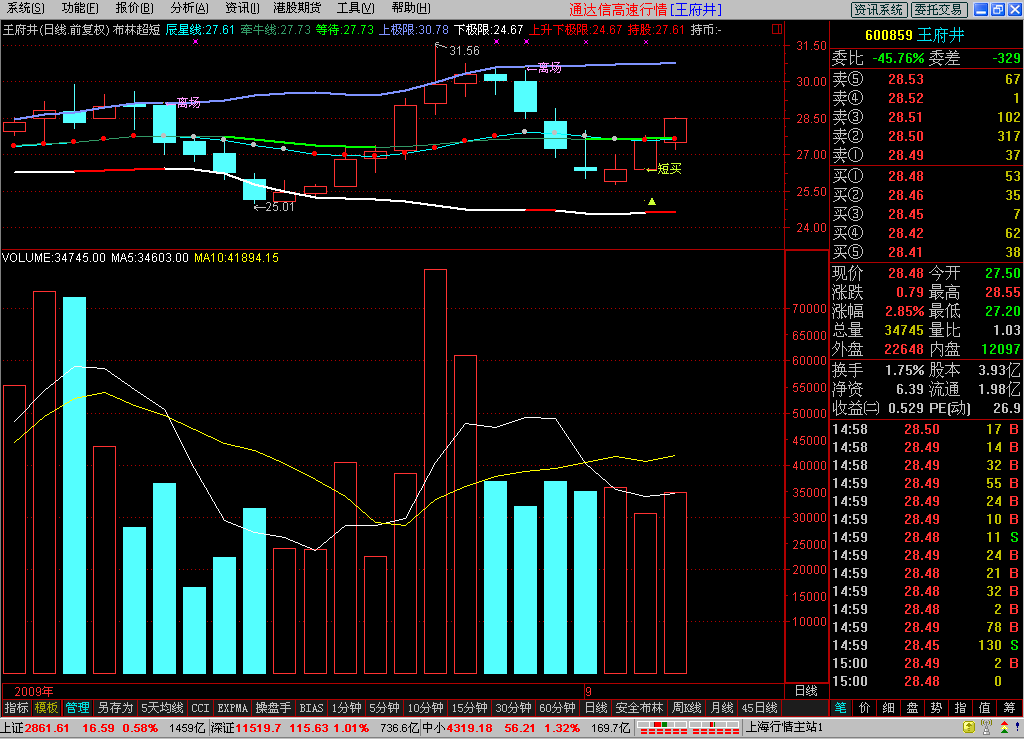Select the BIAS indicator tab
Screen dimensions: 1024x739
[x=312, y=708]
